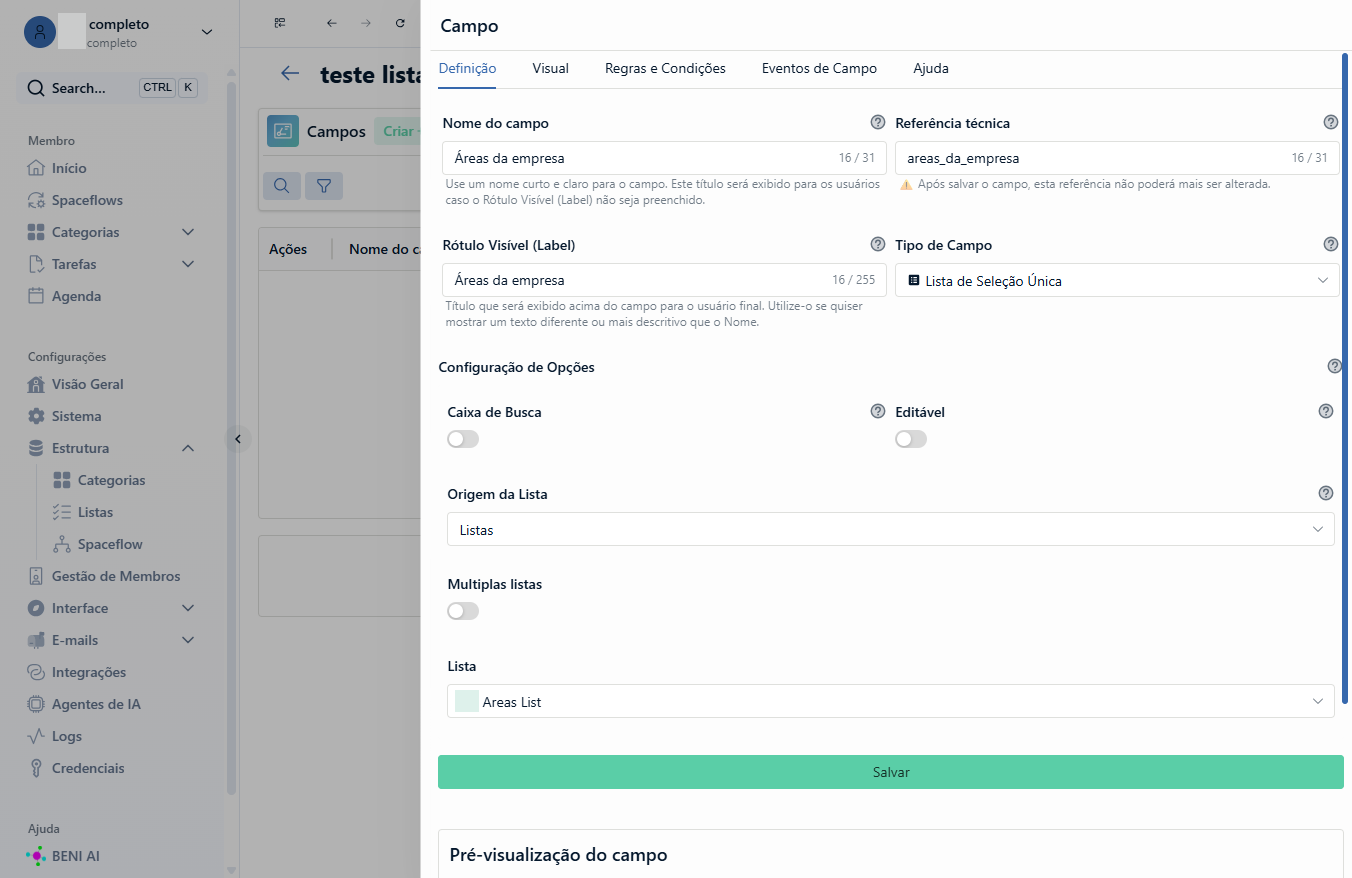Click the back arrow beside teste lista title
The width and height of the screenshot is (1352, 878).
[x=290, y=73]
